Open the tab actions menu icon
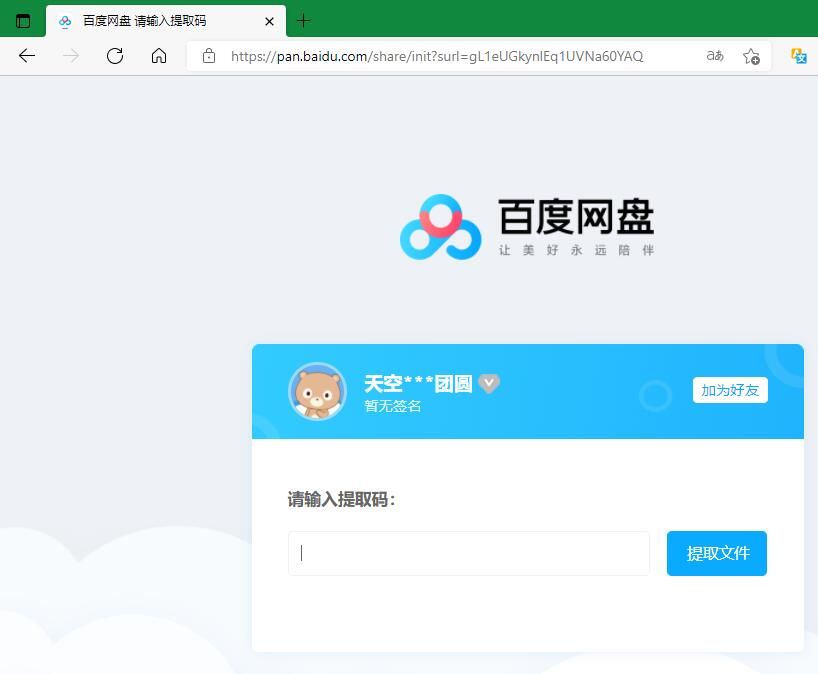818x674 pixels. 23,21
